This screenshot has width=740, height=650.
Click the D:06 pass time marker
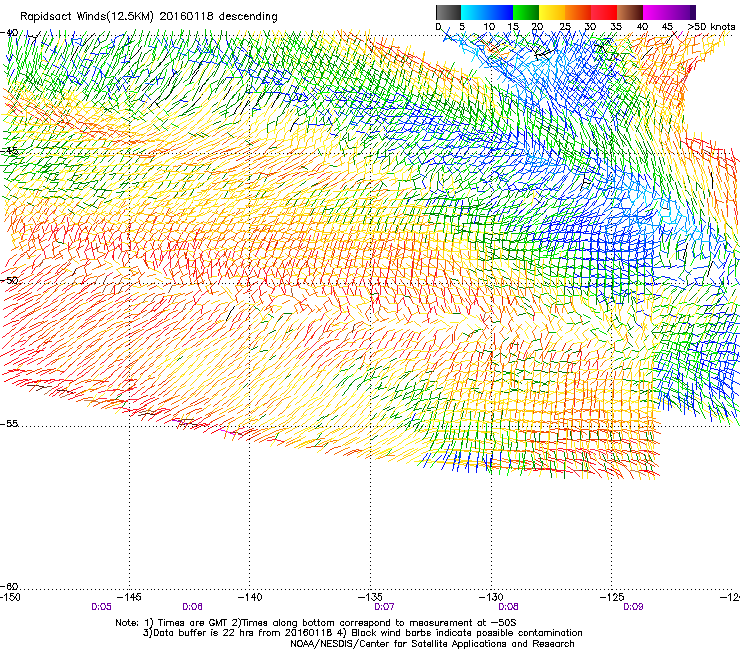(192, 607)
